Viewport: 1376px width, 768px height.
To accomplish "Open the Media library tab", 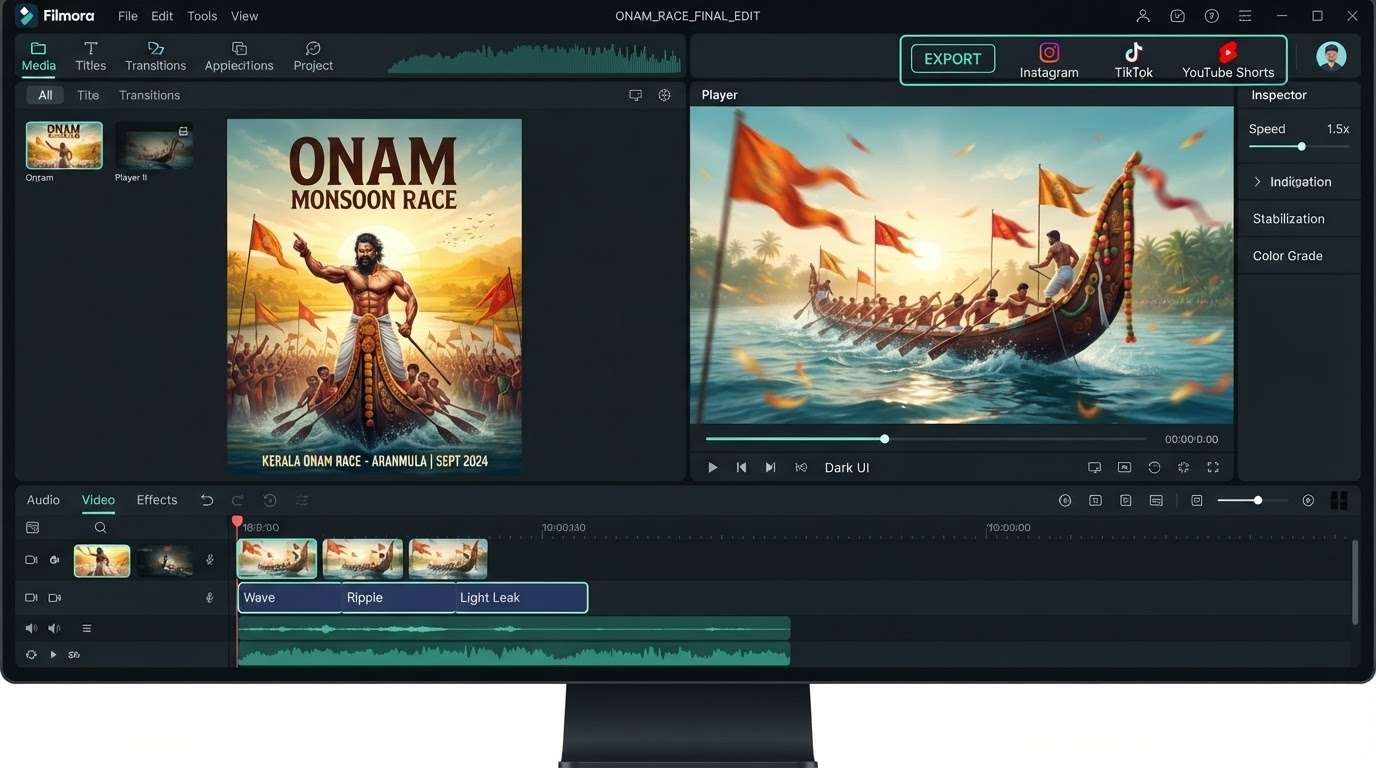I will pos(39,57).
